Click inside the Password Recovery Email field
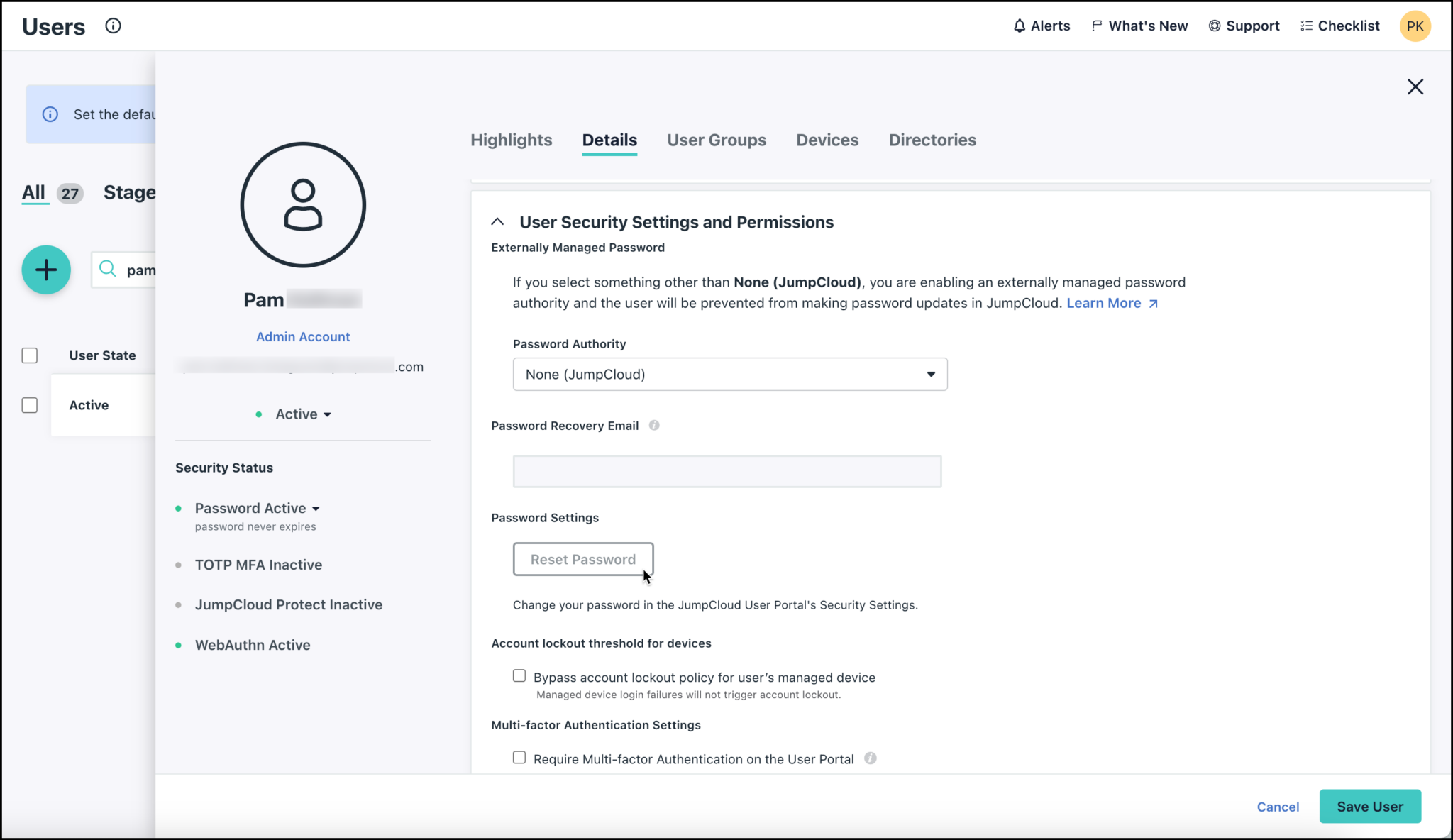The height and width of the screenshot is (840, 1453). click(x=726, y=470)
